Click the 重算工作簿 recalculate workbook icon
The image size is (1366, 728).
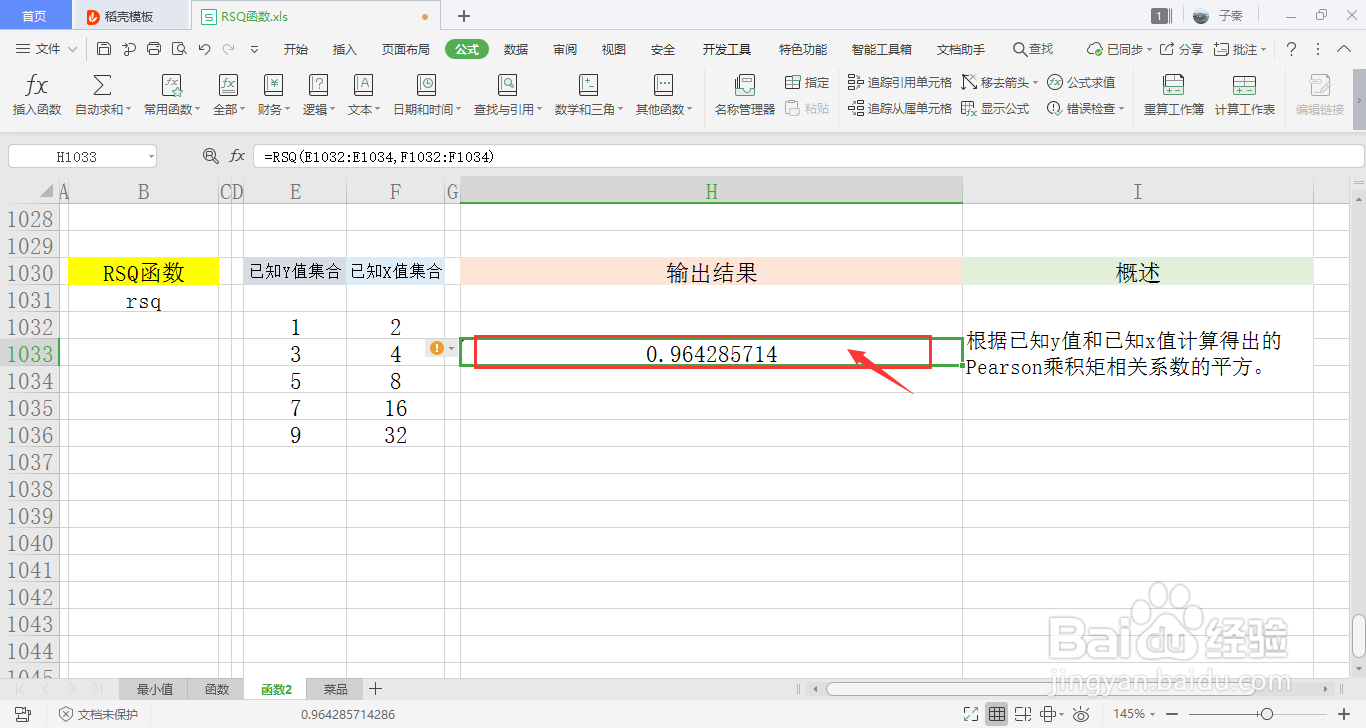[x=1174, y=86]
